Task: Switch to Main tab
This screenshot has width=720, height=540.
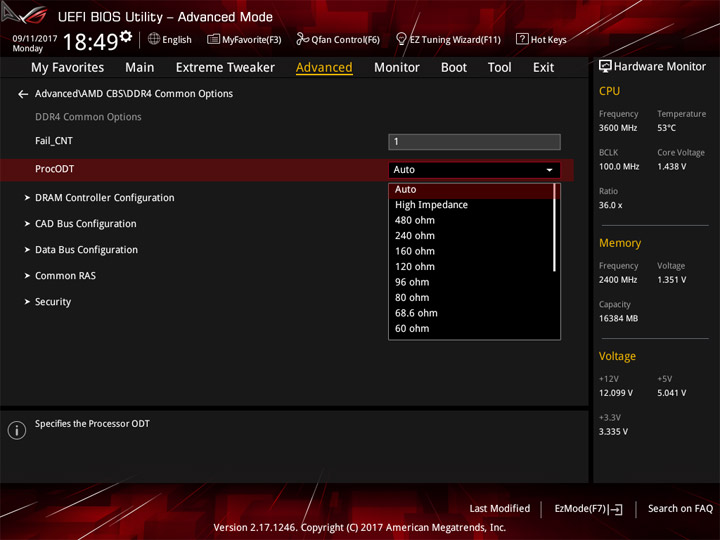Action: coord(140,68)
